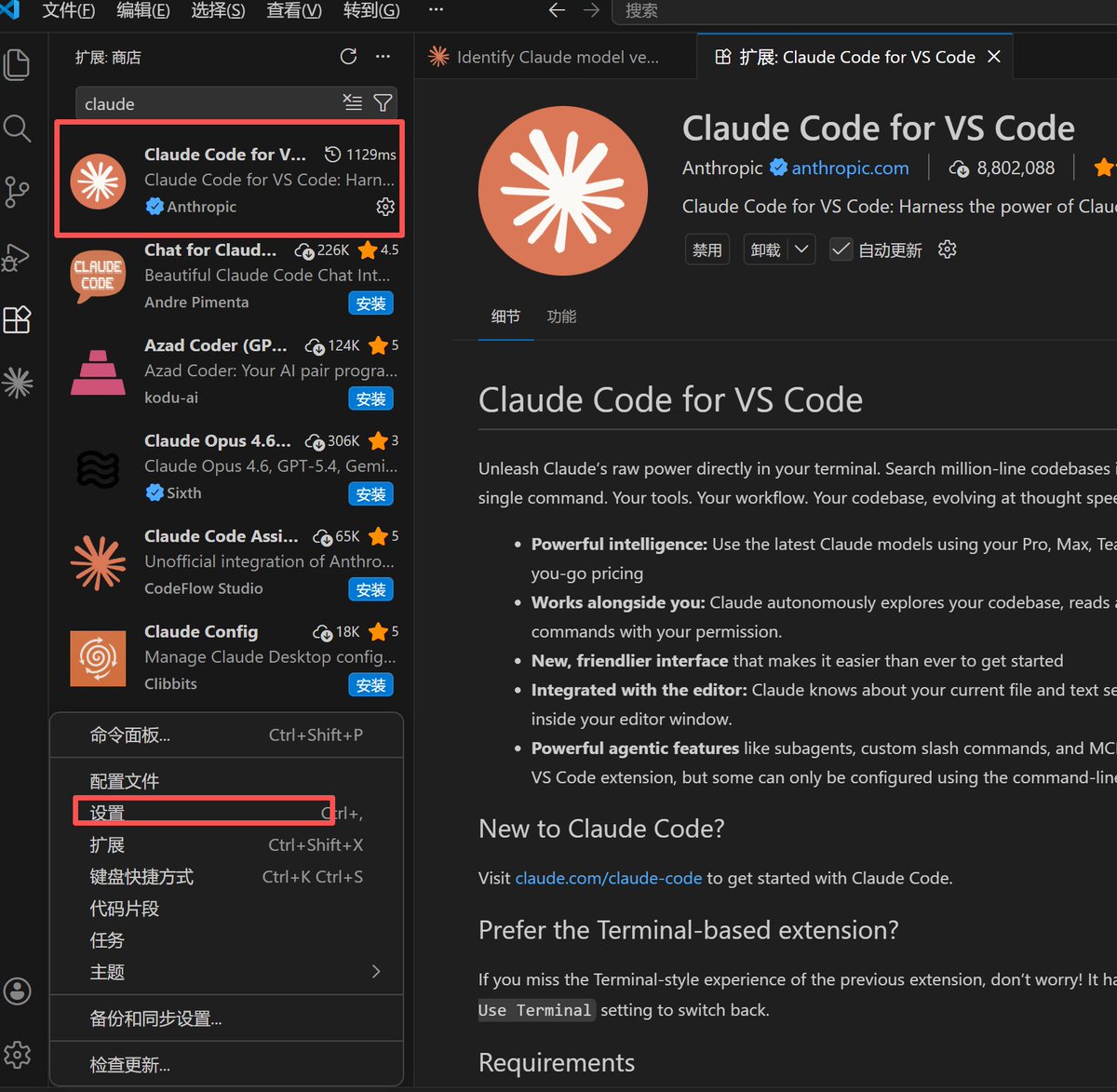
Task: Choose 扩展 from the manage menu
Action: pyautogui.click(x=226, y=844)
